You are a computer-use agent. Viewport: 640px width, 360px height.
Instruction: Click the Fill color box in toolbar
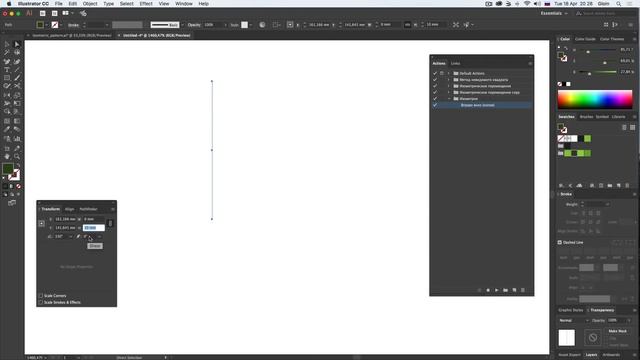click(x=7, y=169)
